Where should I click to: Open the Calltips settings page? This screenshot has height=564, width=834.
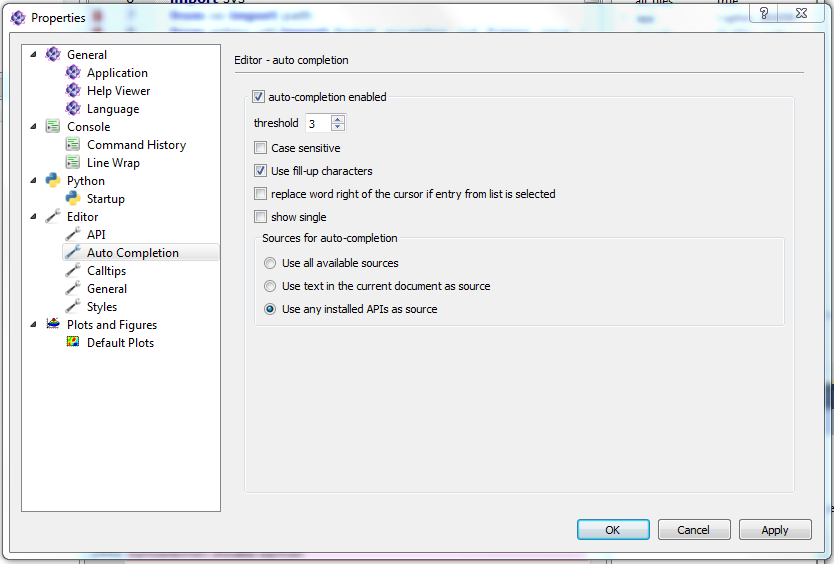pos(107,271)
